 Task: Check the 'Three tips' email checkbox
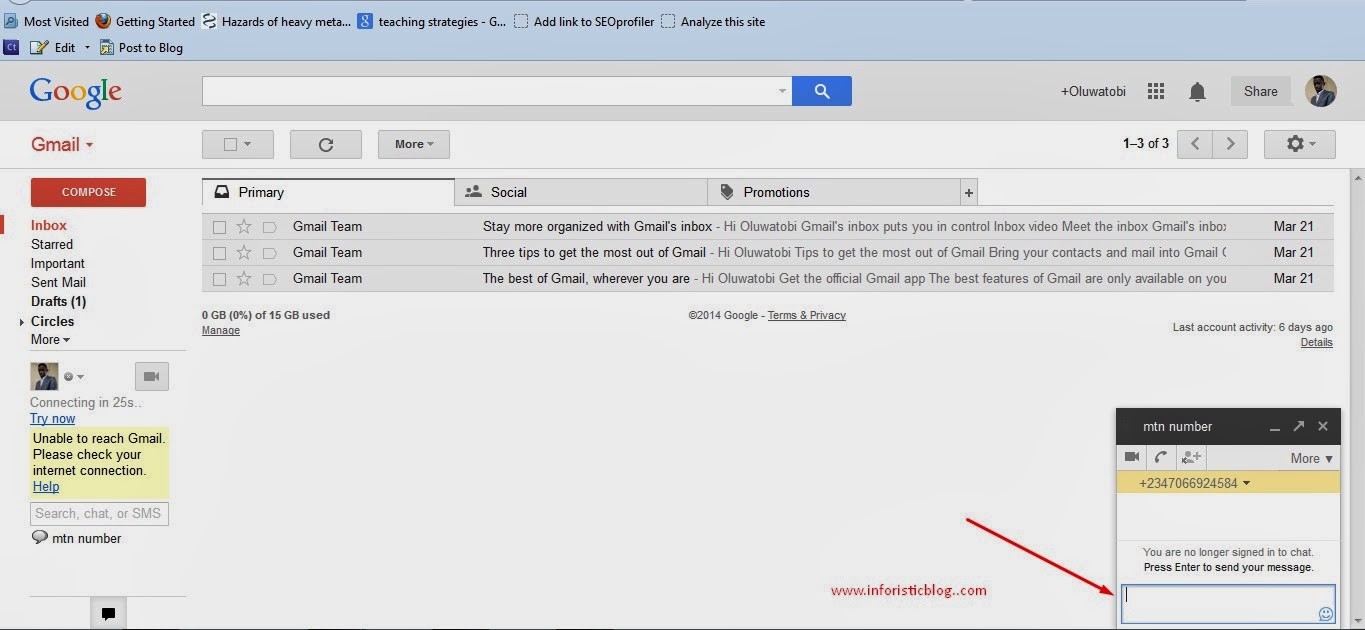pyautogui.click(x=219, y=253)
